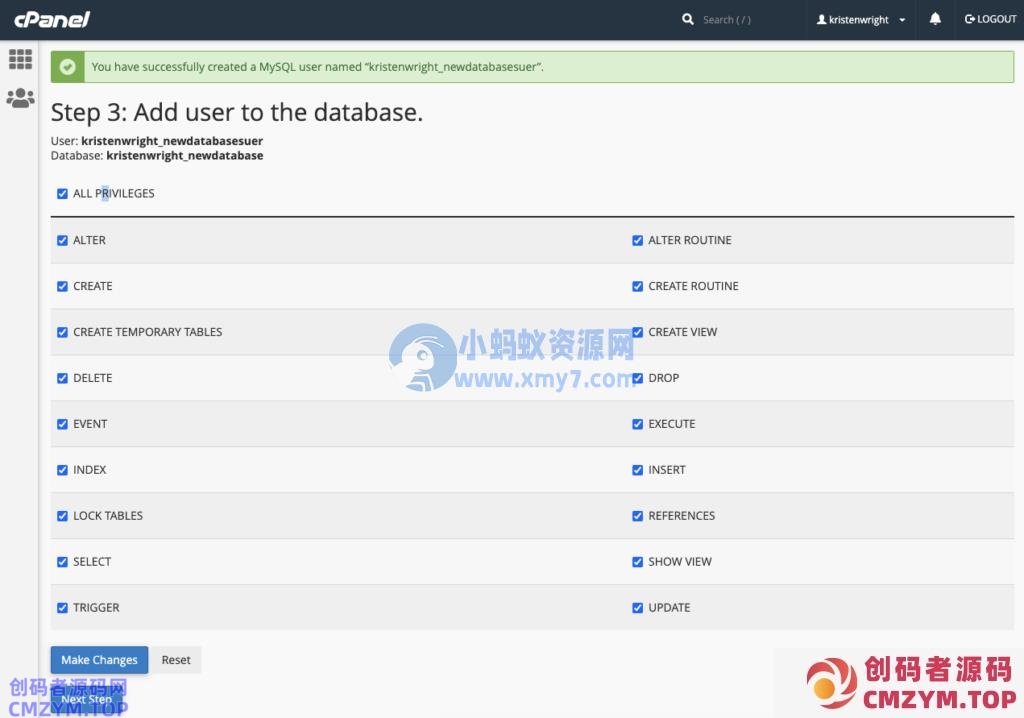Toggle the ALTER privilege checkbox
The image size is (1024, 718).
62,240
